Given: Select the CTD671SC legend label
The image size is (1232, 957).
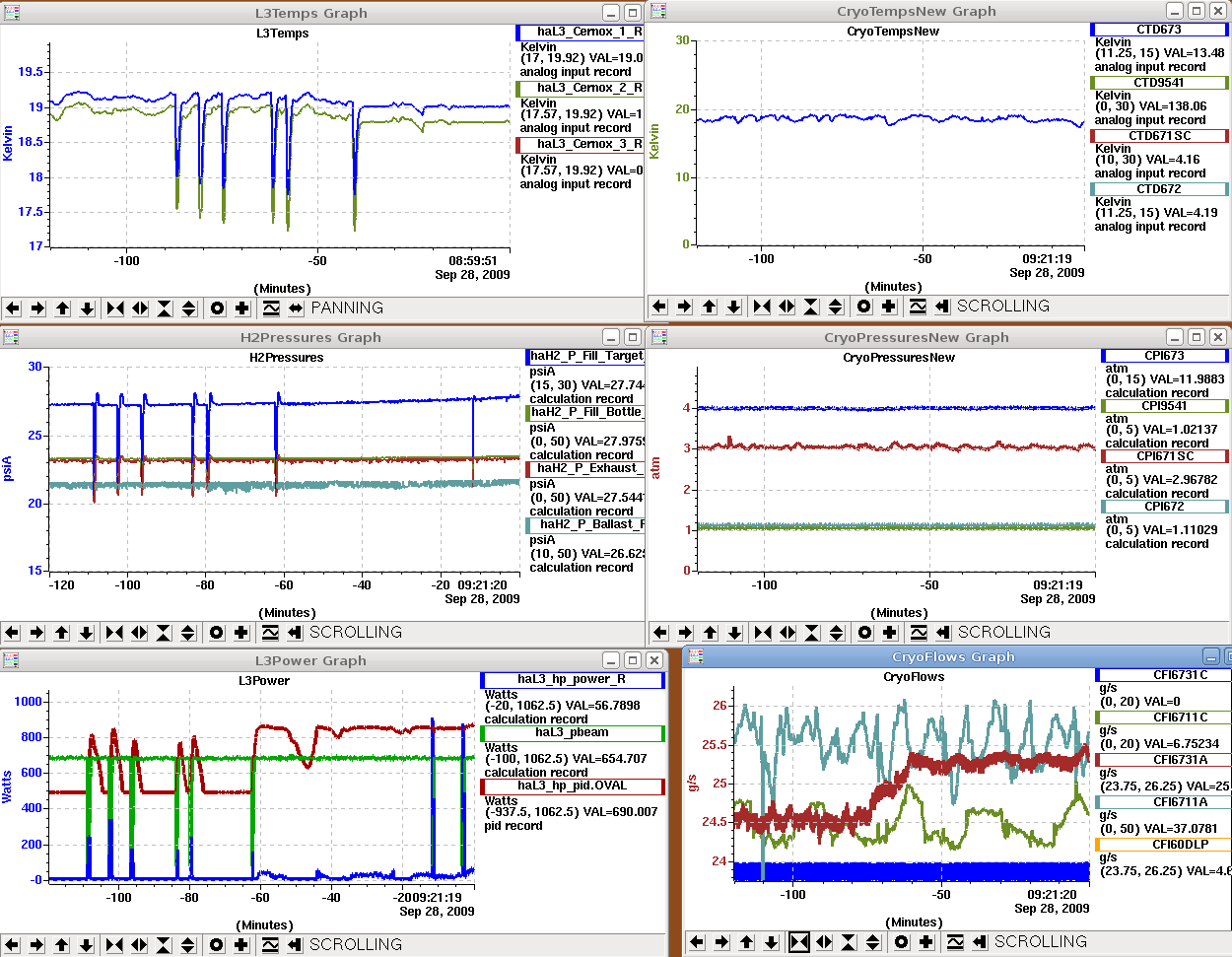Looking at the screenshot, I should click(x=1159, y=136).
